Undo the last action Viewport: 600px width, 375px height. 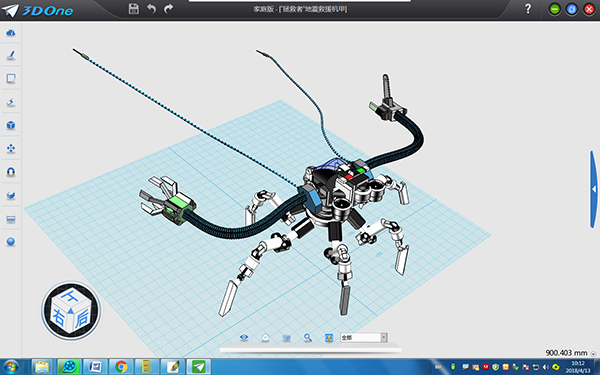pos(151,8)
